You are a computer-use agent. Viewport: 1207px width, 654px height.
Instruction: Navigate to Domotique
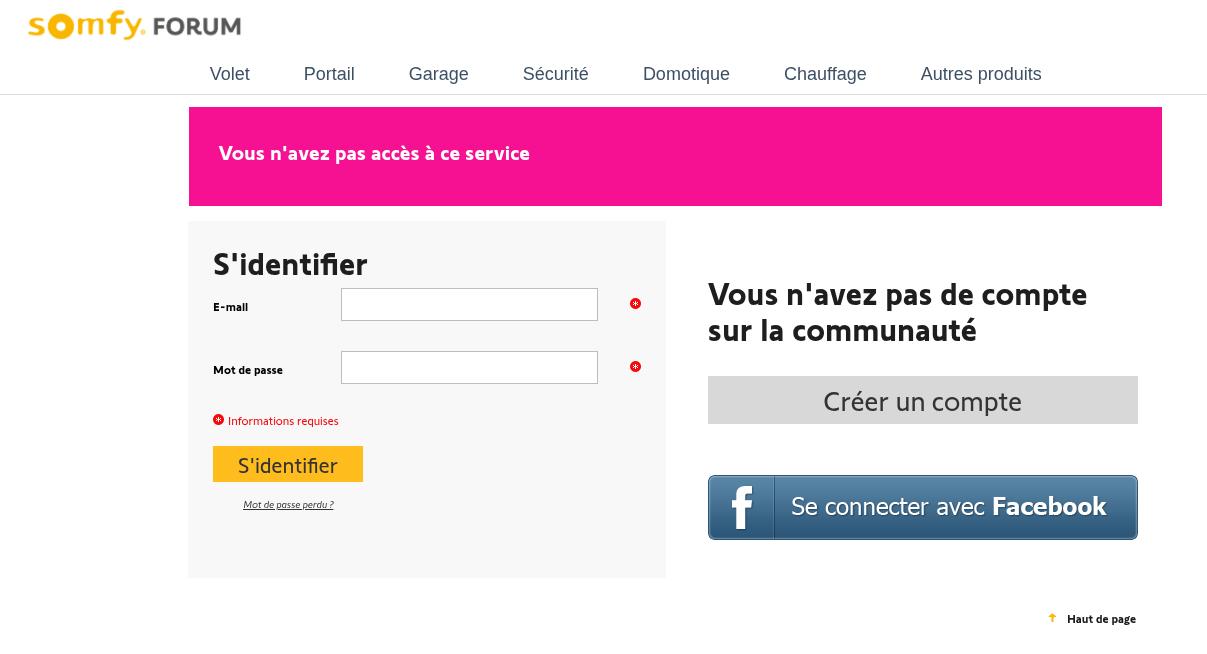[x=686, y=74]
